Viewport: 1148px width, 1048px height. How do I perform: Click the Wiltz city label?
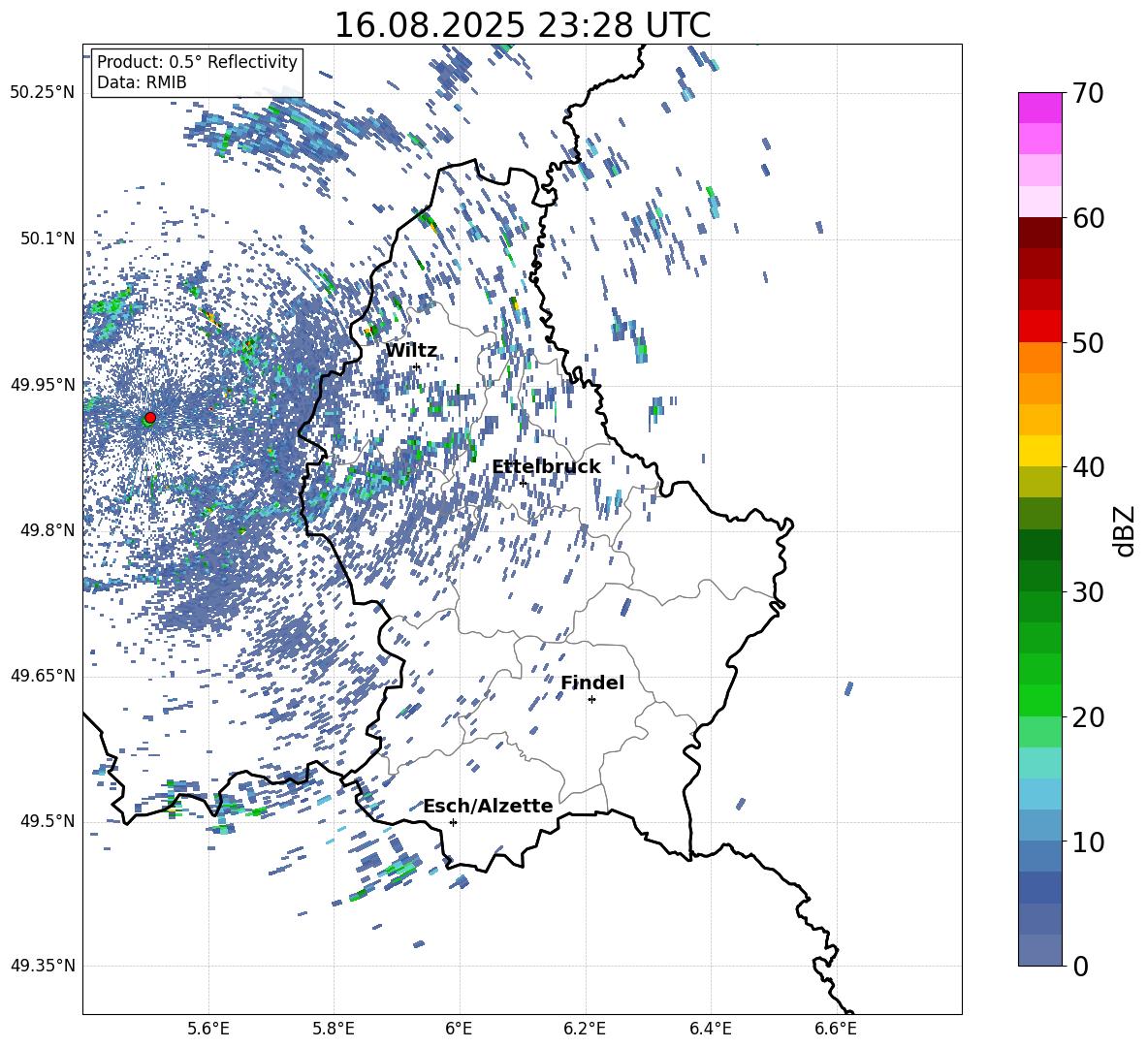(411, 351)
